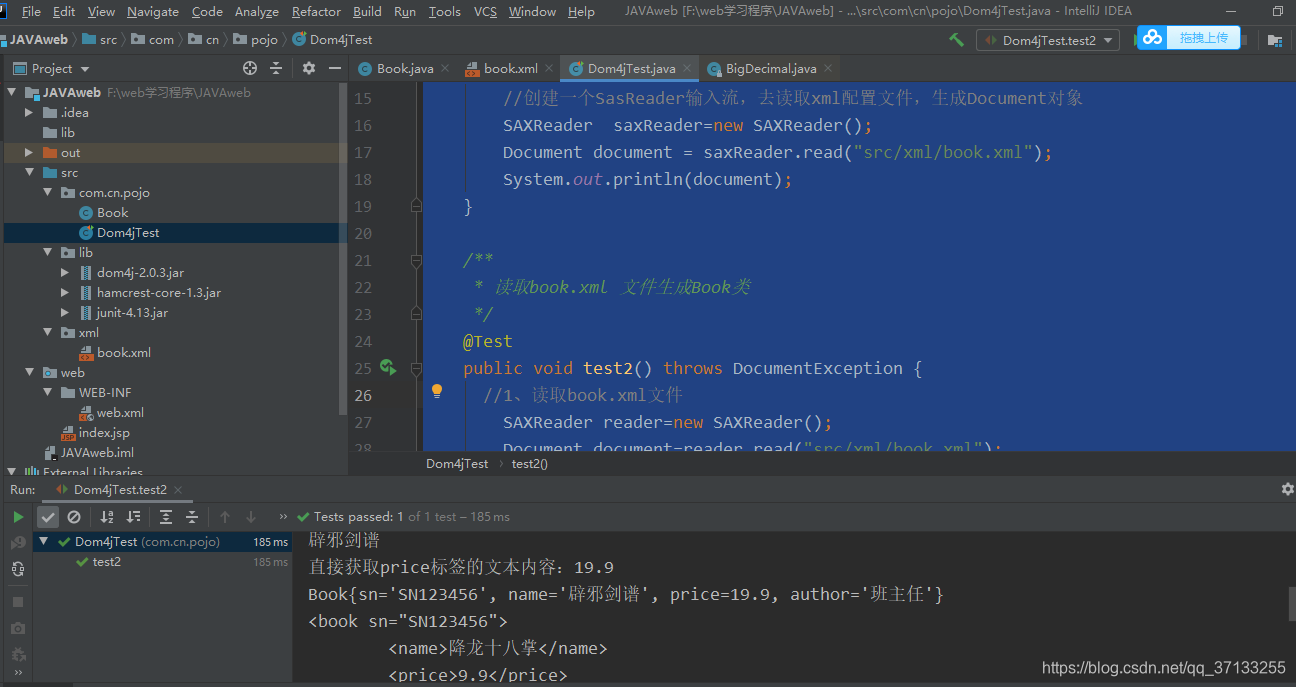Click dump threads camera icon
Image resolution: width=1296 pixels, height=687 pixels.
(18, 628)
